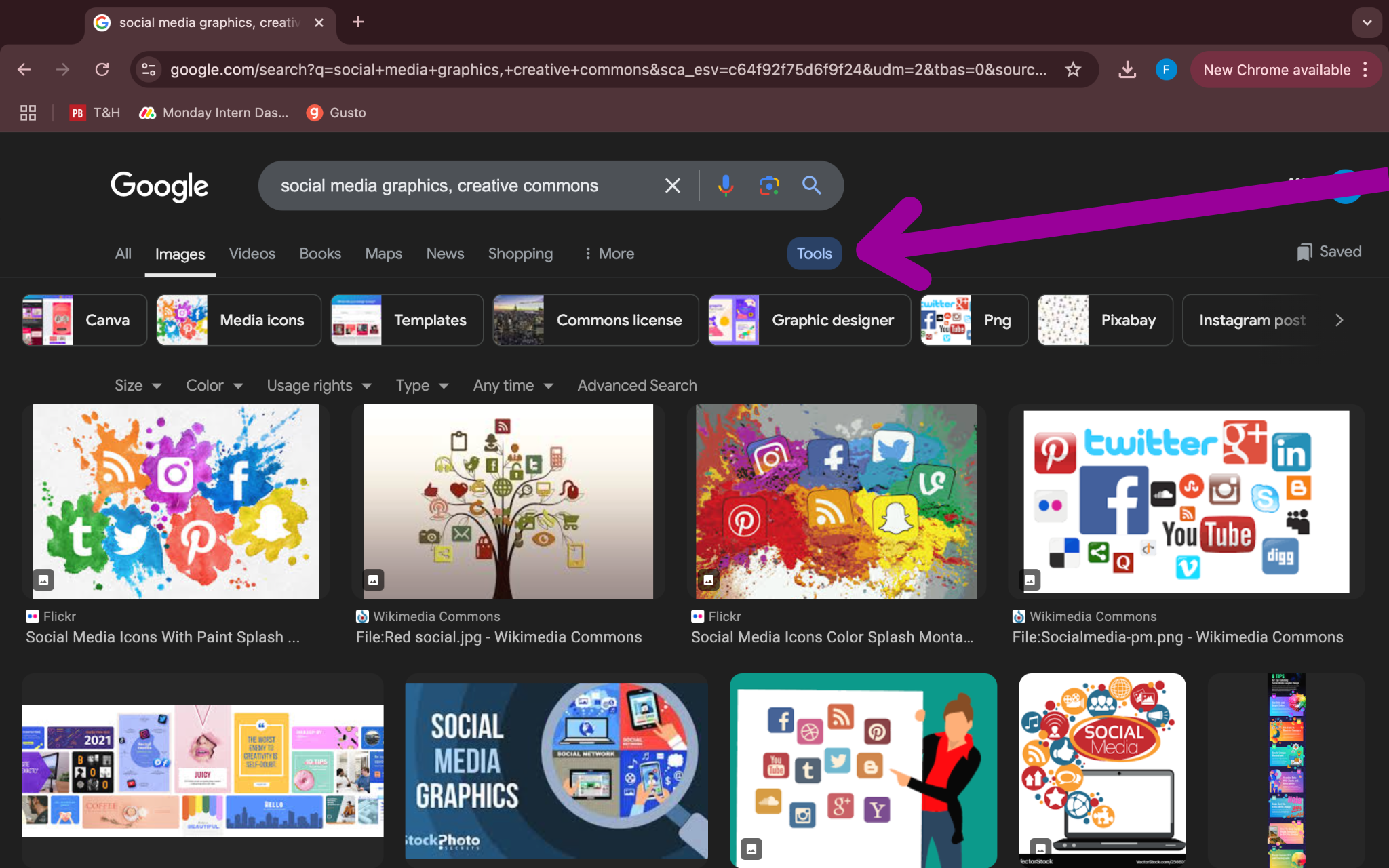Screen dimensions: 1389x868
Task: Open site information icon in address bar
Action: pos(149,69)
